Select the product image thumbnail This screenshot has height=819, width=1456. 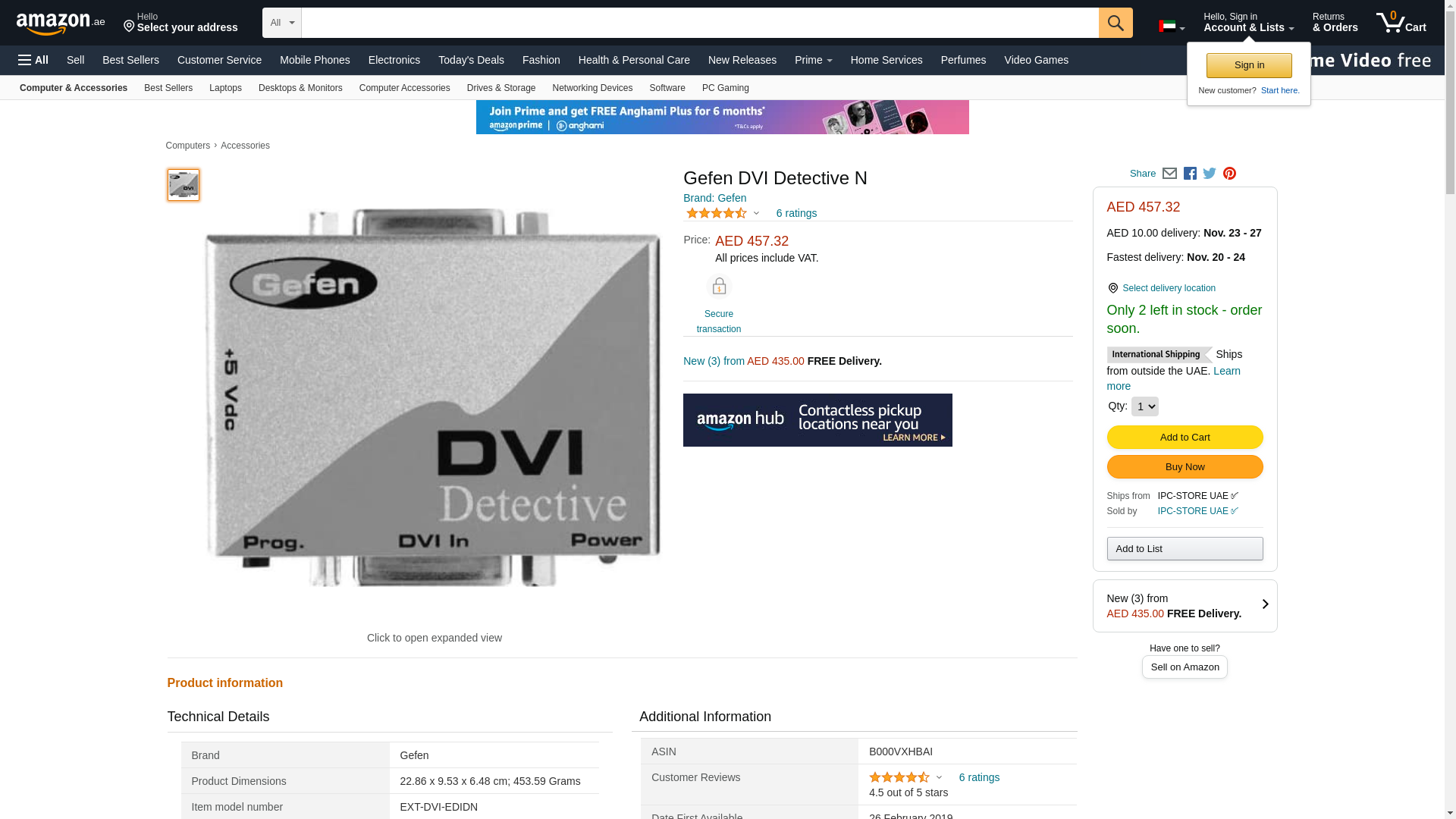coord(184,185)
